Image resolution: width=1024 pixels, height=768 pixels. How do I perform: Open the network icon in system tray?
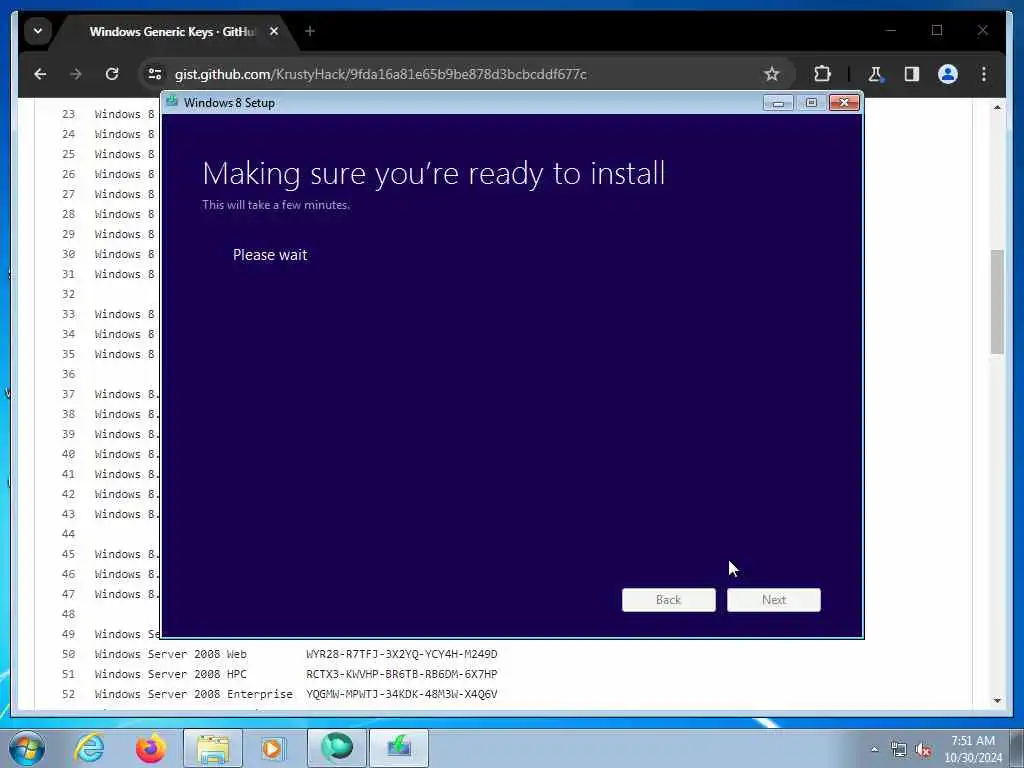[x=899, y=750]
